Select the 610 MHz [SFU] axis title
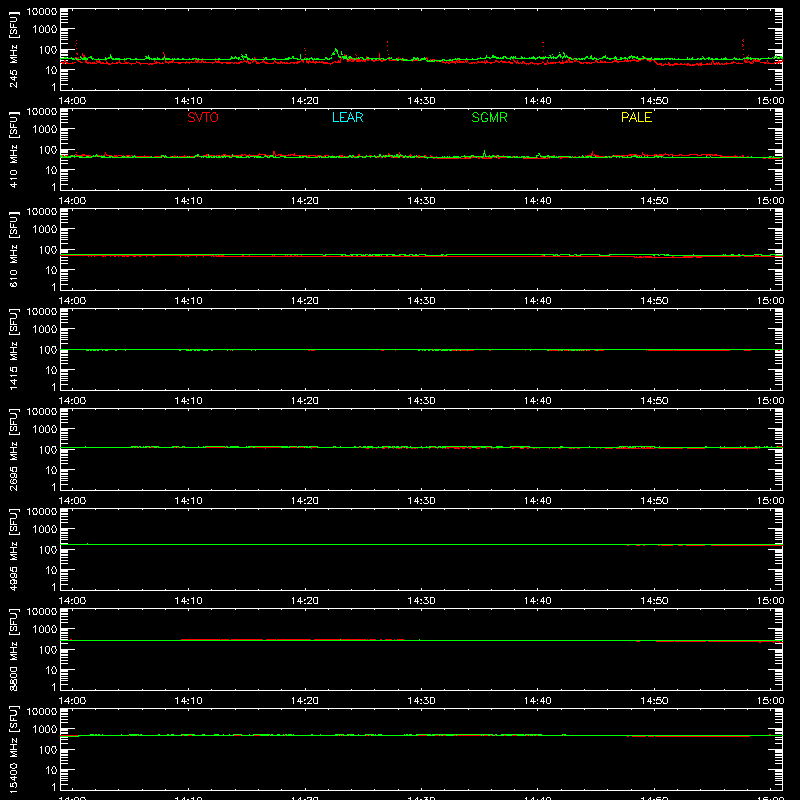Viewport: 800px width, 800px height. [13, 249]
